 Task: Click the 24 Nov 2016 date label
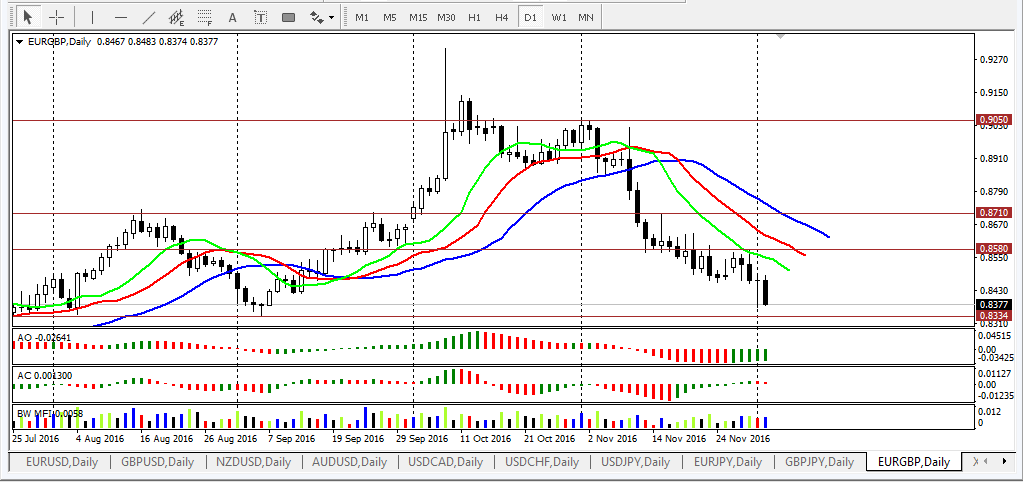click(x=742, y=439)
